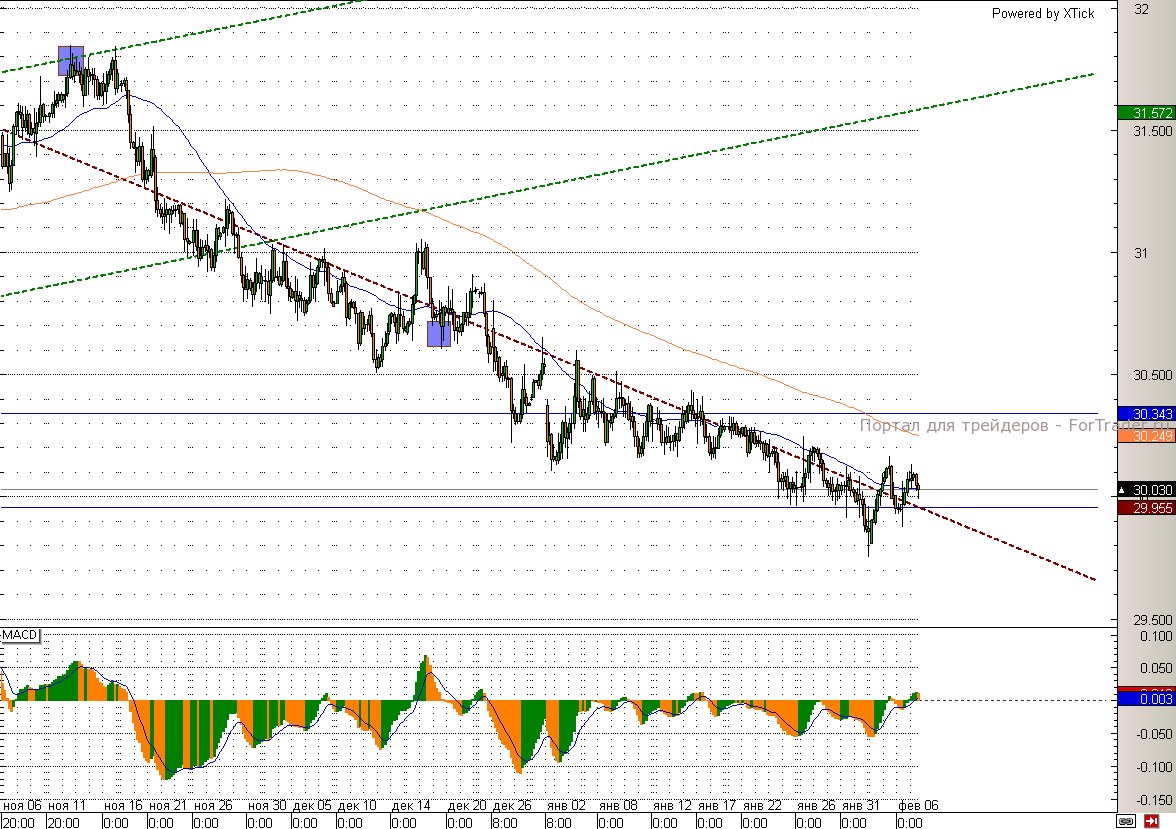Image resolution: width=1176 pixels, height=829 pixels.
Task: Click the 31 level on price scale
Action: click(x=1139, y=253)
